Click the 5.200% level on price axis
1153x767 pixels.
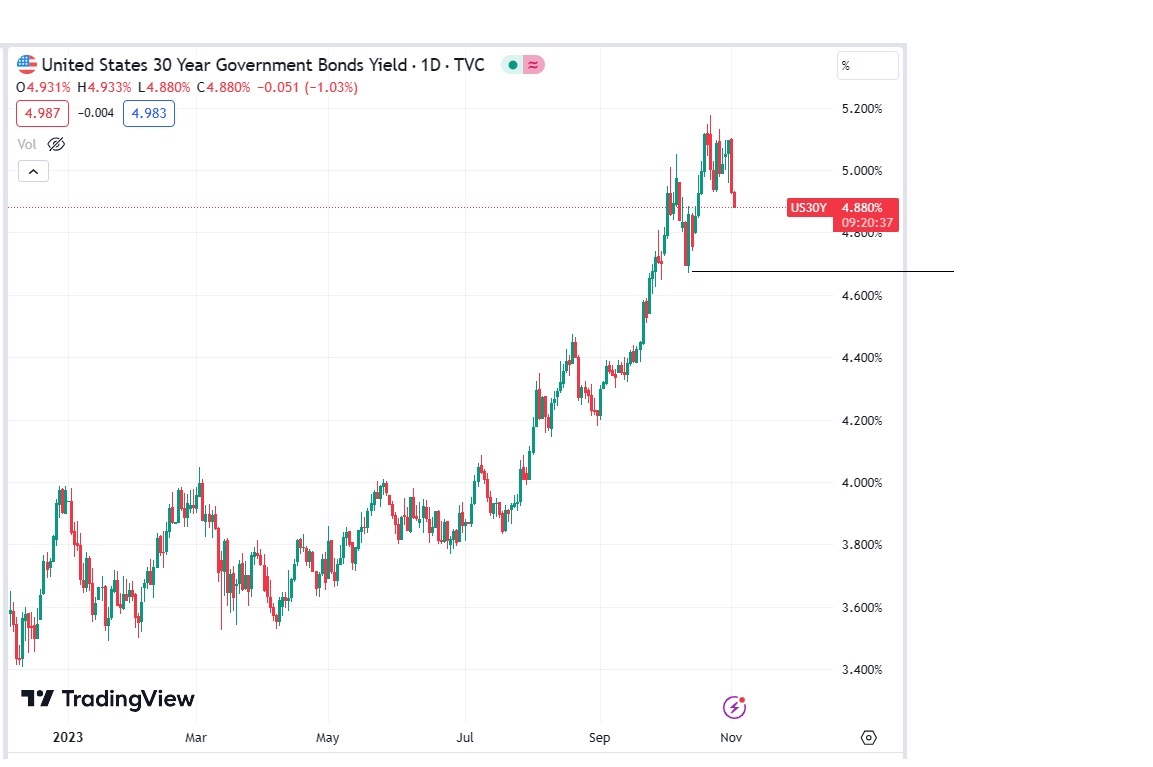point(861,109)
